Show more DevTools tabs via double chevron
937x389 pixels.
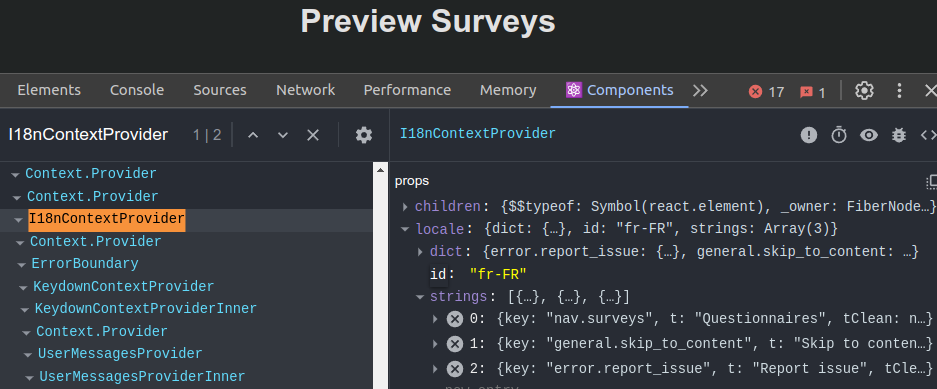tap(700, 91)
